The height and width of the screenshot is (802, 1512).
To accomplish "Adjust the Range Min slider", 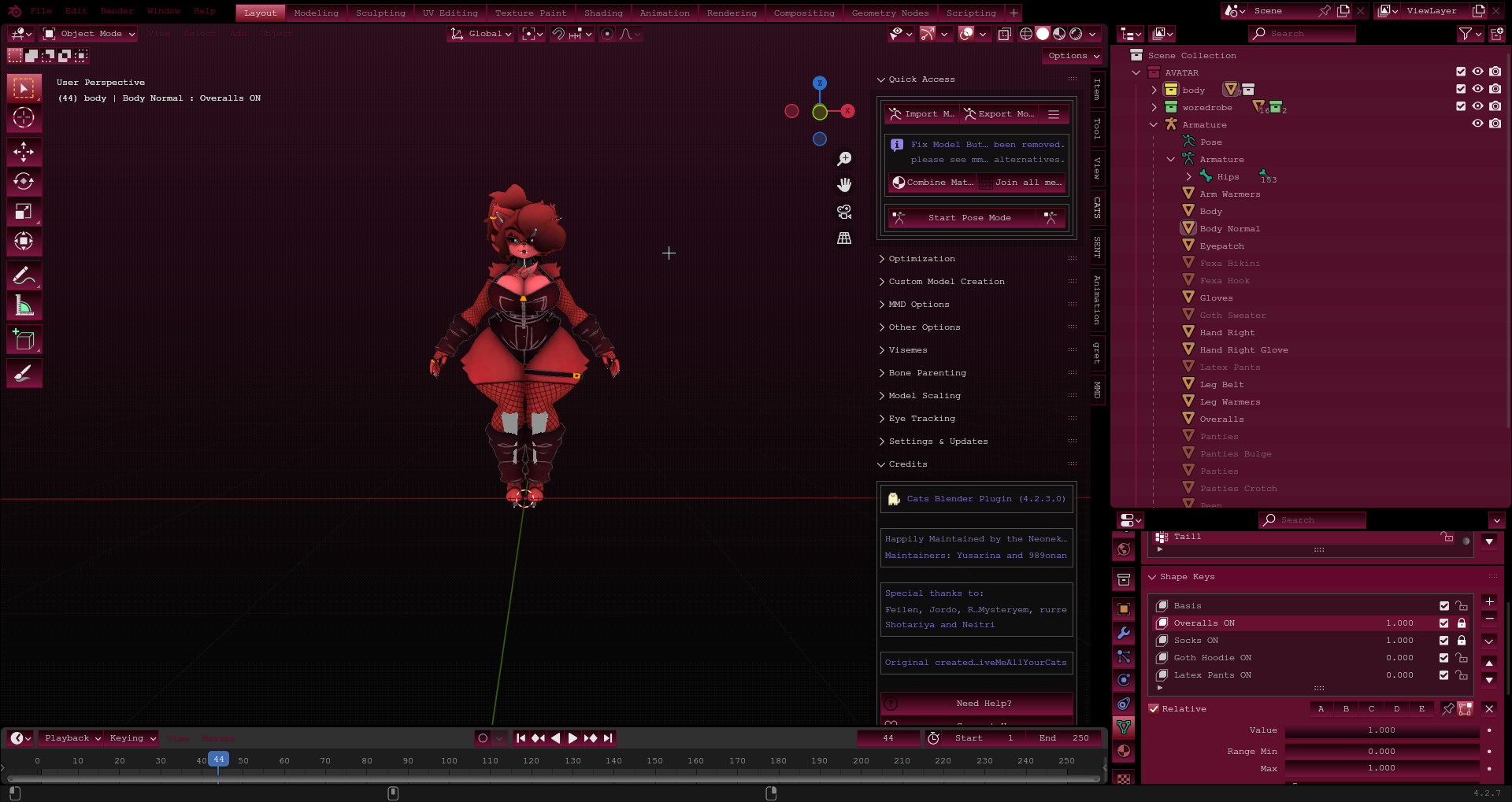I will coord(1381,752).
